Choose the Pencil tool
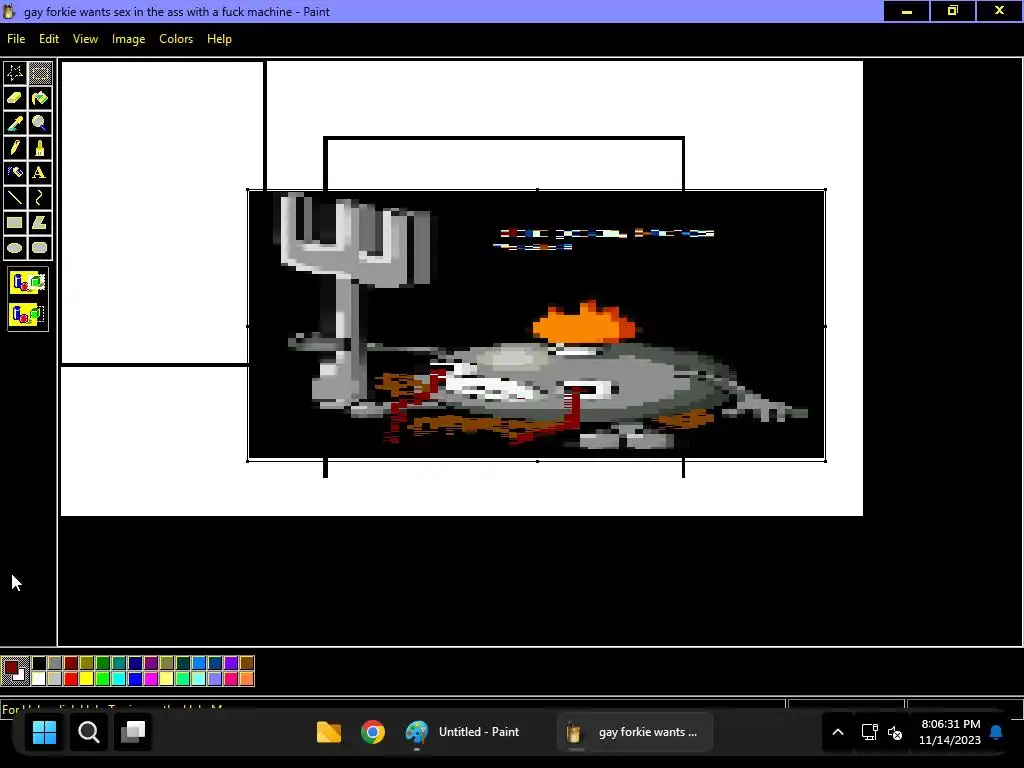 pyautogui.click(x=15, y=148)
